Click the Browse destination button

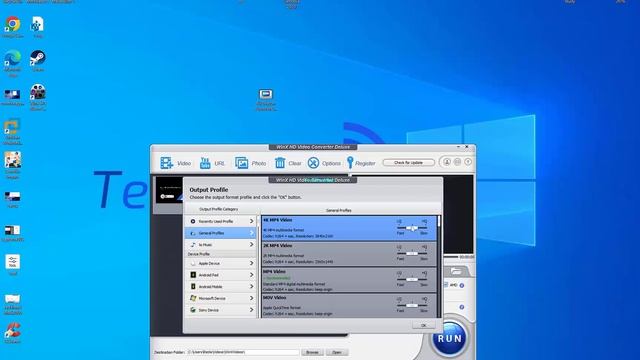tap(312, 352)
